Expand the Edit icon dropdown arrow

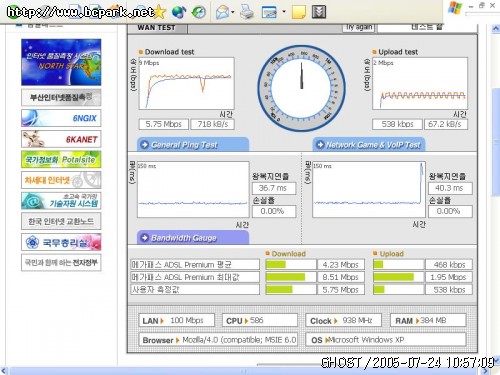tap(284, 12)
